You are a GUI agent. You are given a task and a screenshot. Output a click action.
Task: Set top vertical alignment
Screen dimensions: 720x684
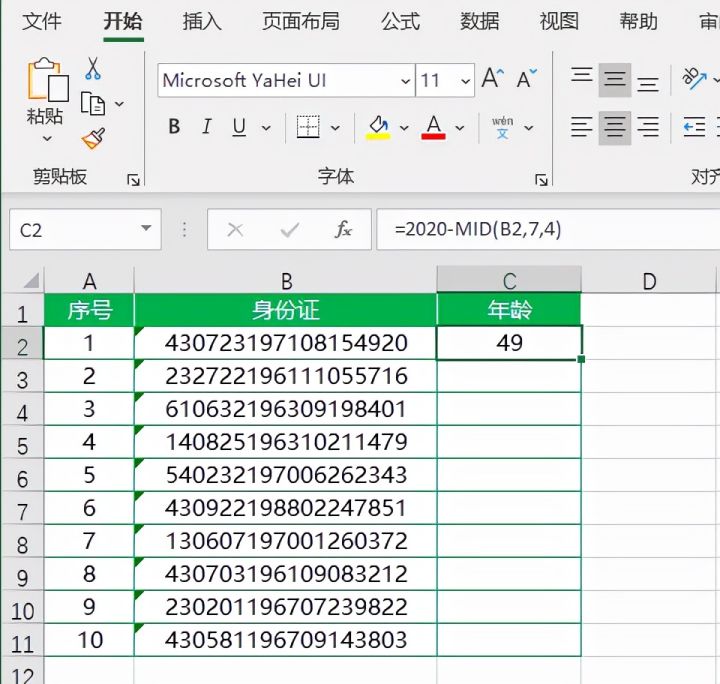[x=581, y=76]
